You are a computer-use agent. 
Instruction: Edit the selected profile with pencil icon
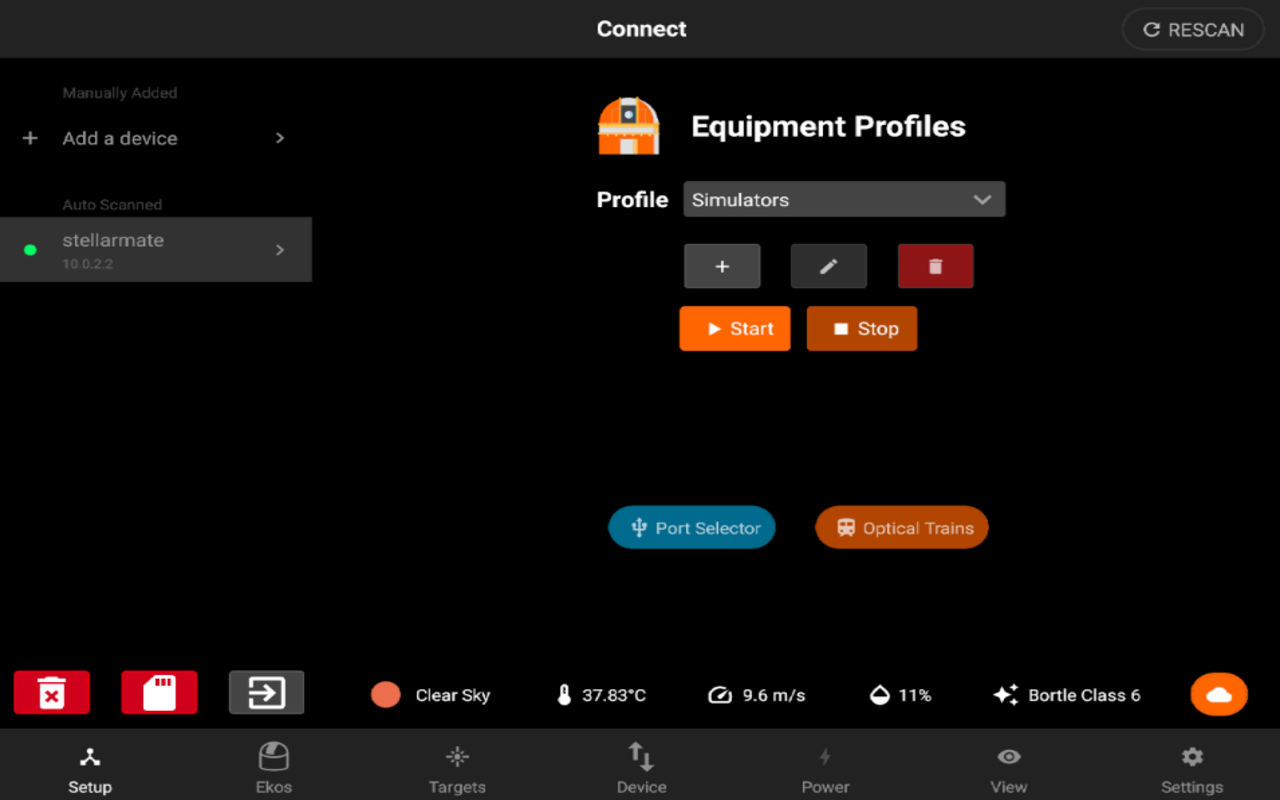(828, 267)
